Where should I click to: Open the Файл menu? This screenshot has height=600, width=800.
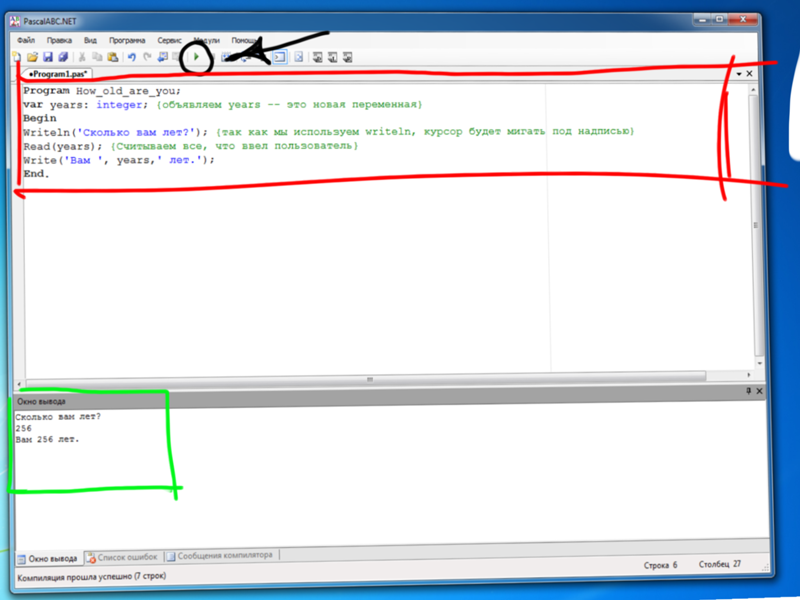pos(26,40)
